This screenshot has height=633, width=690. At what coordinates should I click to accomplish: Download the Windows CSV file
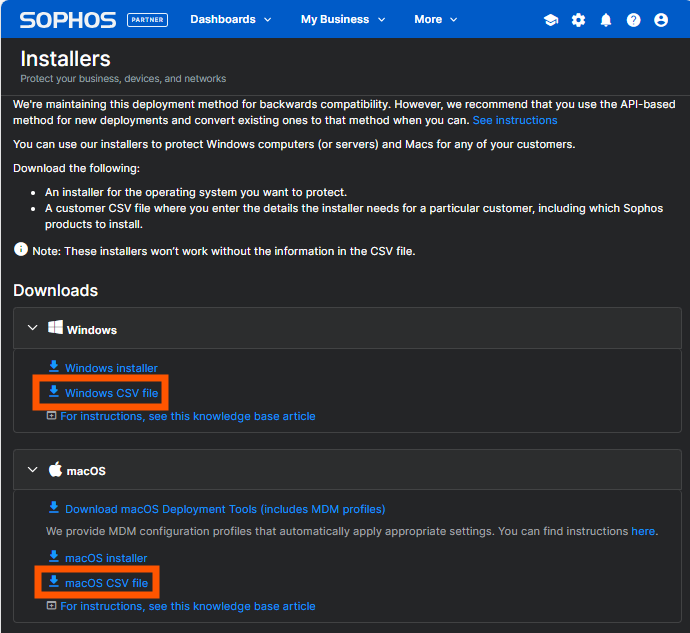coord(111,393)
